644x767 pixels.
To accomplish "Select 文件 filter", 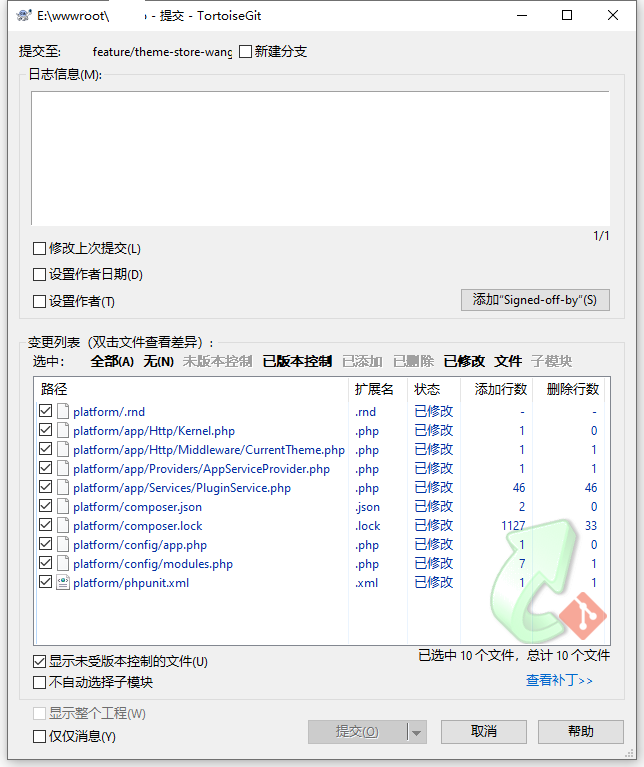I will [x=508, y=361].
